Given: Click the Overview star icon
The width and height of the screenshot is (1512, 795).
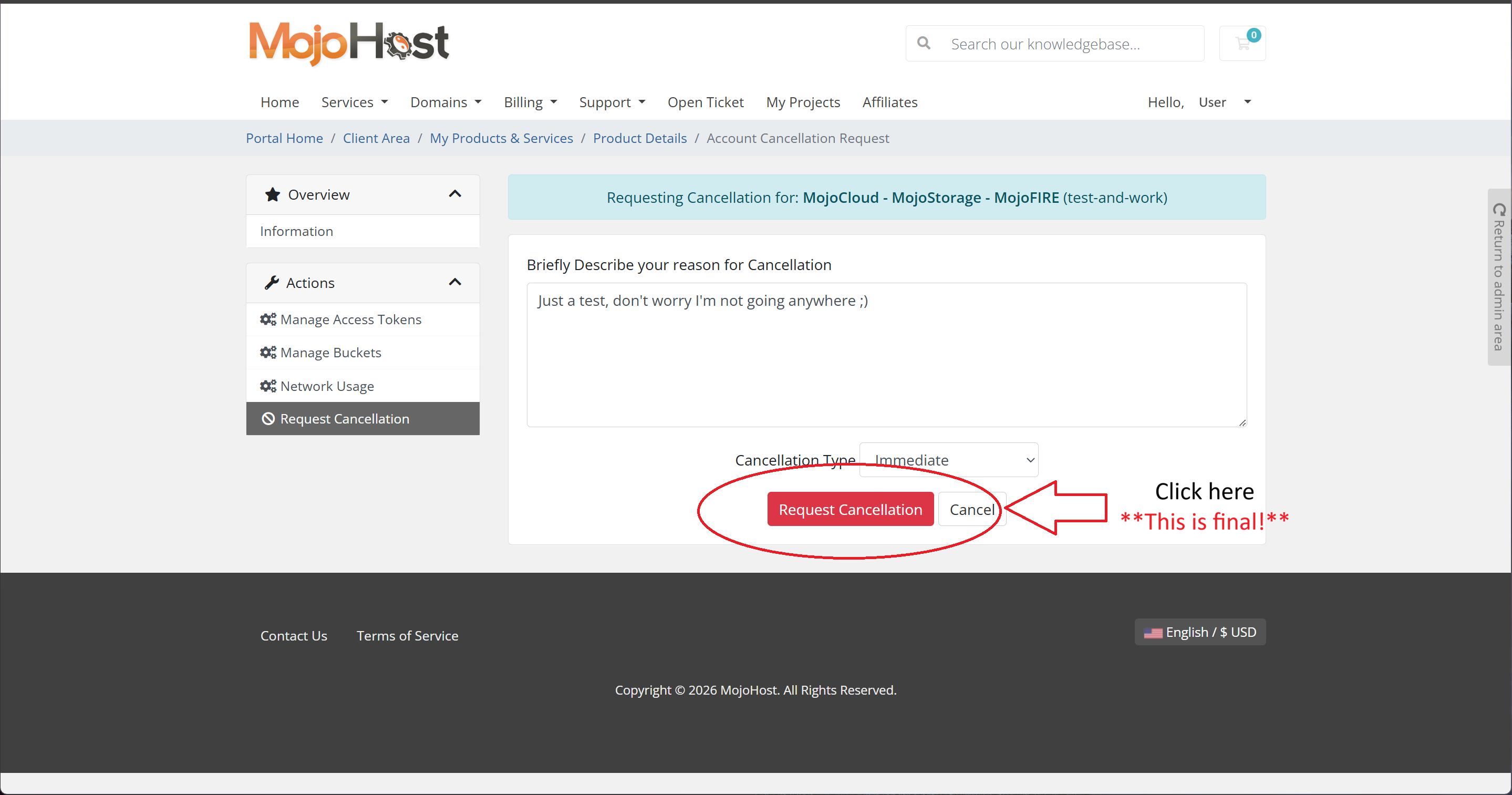Looking at the screenshot, I should coord(272,194).
